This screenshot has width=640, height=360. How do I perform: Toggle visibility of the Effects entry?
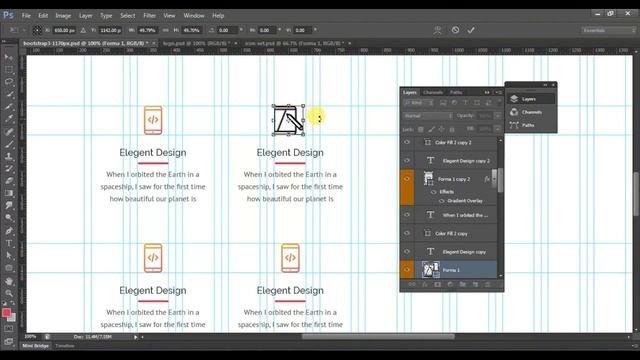pos(433,192)
